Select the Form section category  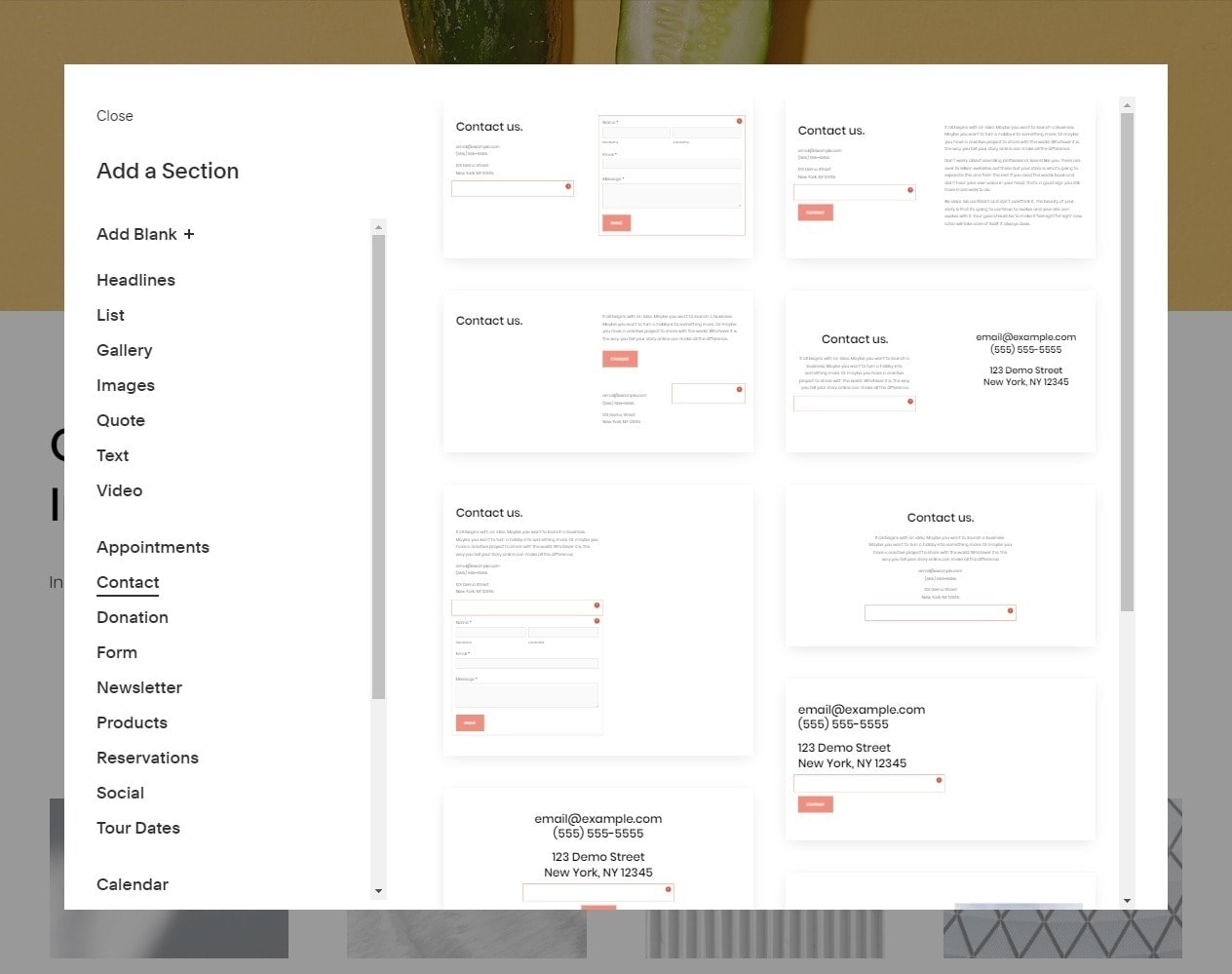tap(117, 652)
